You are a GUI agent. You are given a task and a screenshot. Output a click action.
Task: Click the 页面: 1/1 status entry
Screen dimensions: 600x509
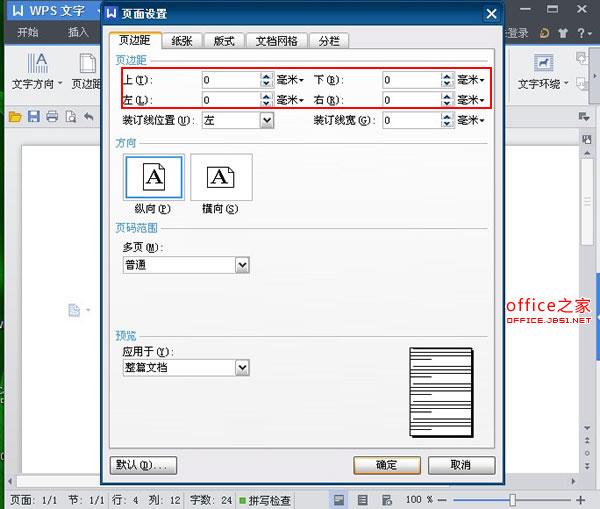coord(34,501)
